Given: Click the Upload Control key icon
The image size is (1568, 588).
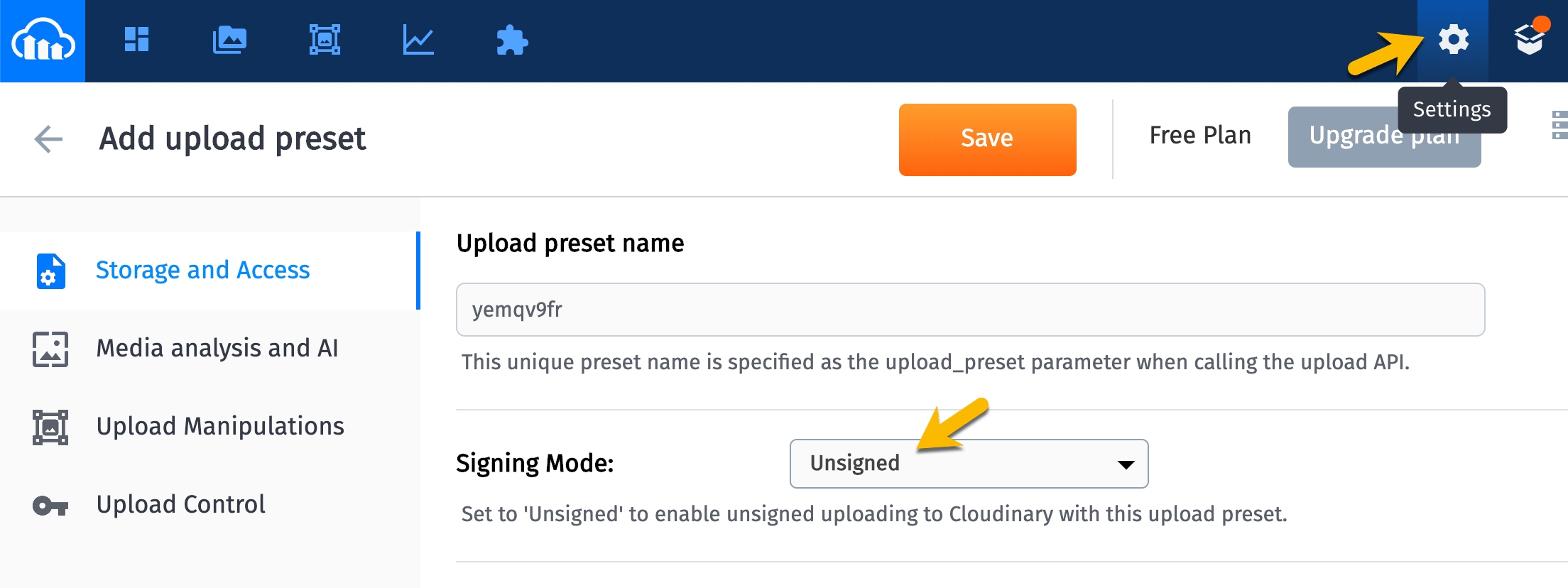Looking at the screenshot, I should (50, 506).
